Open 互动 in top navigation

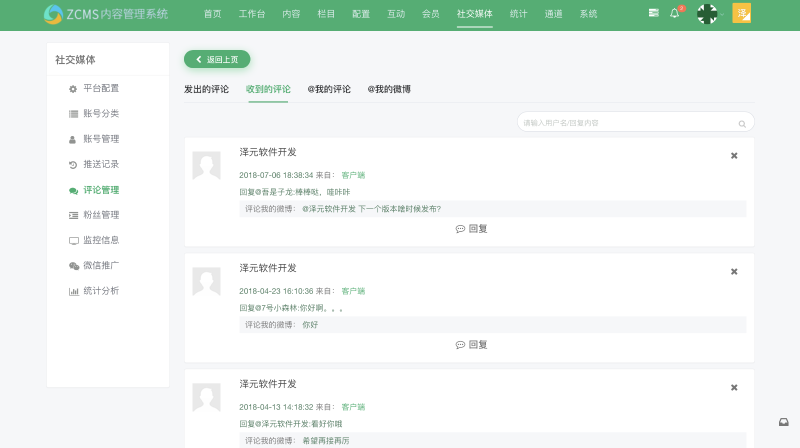coord(396,14)
